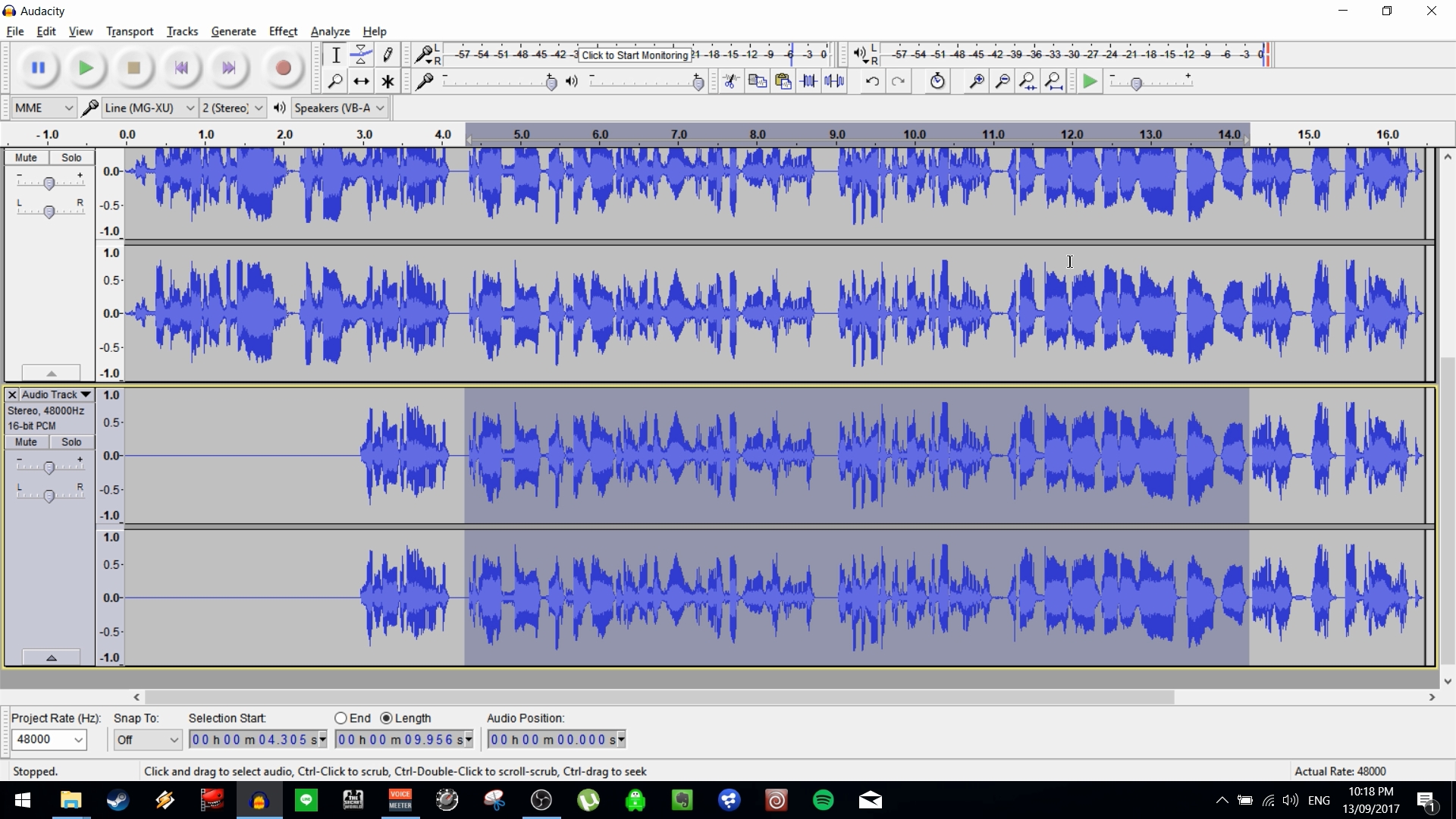Image resolution: width=1456 pixels, height=819 pixels.
Task: Click the Paste icon
Action: (x=783, y=81)
